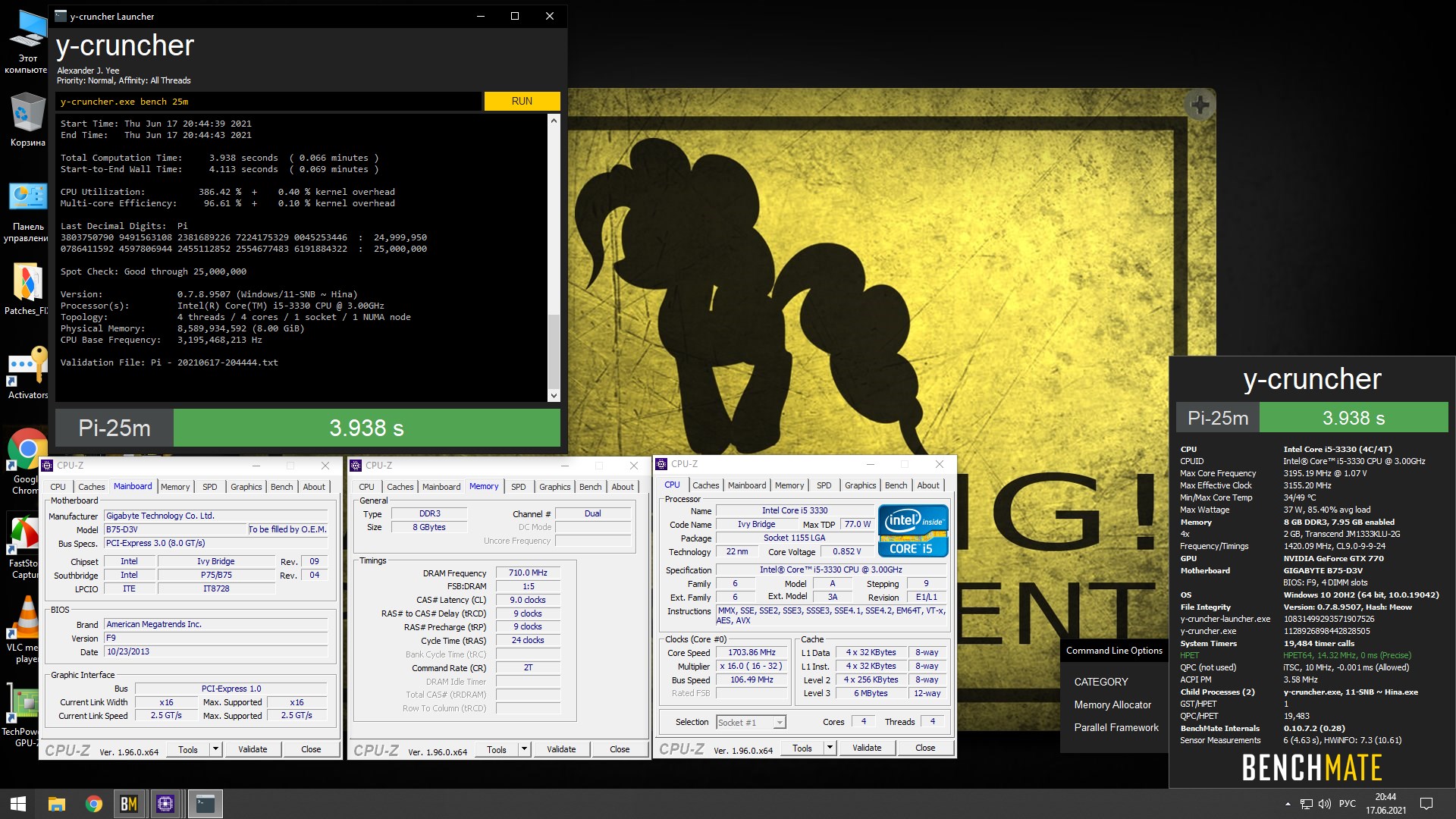Viewport: 1456px width, 819px height.
Task: Open BenchMate from the taskbar
Action: (129, 804)
